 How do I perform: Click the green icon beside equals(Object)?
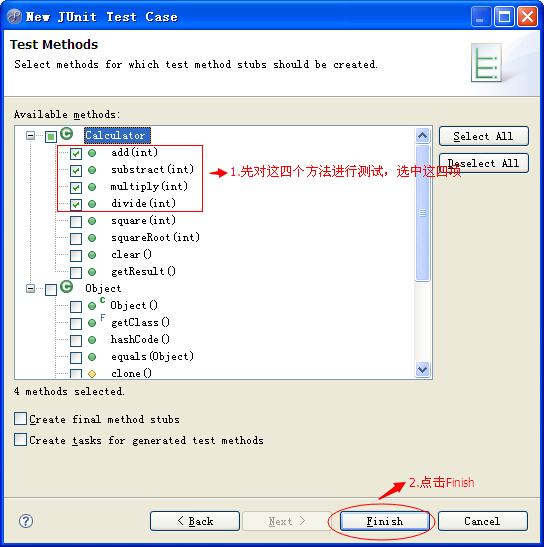click(92, 357)
